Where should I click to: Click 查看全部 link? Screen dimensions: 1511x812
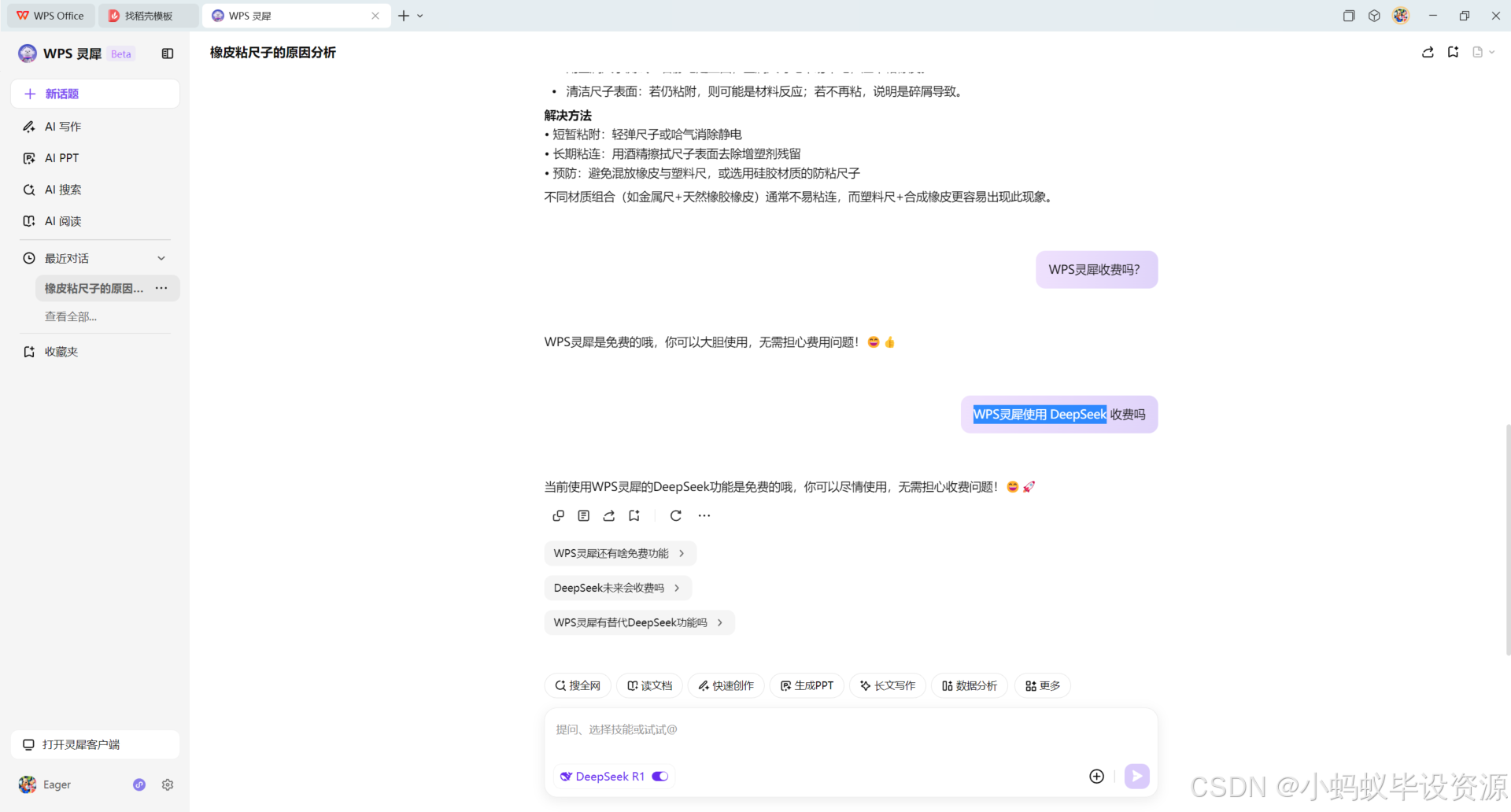tap(71, 317)
